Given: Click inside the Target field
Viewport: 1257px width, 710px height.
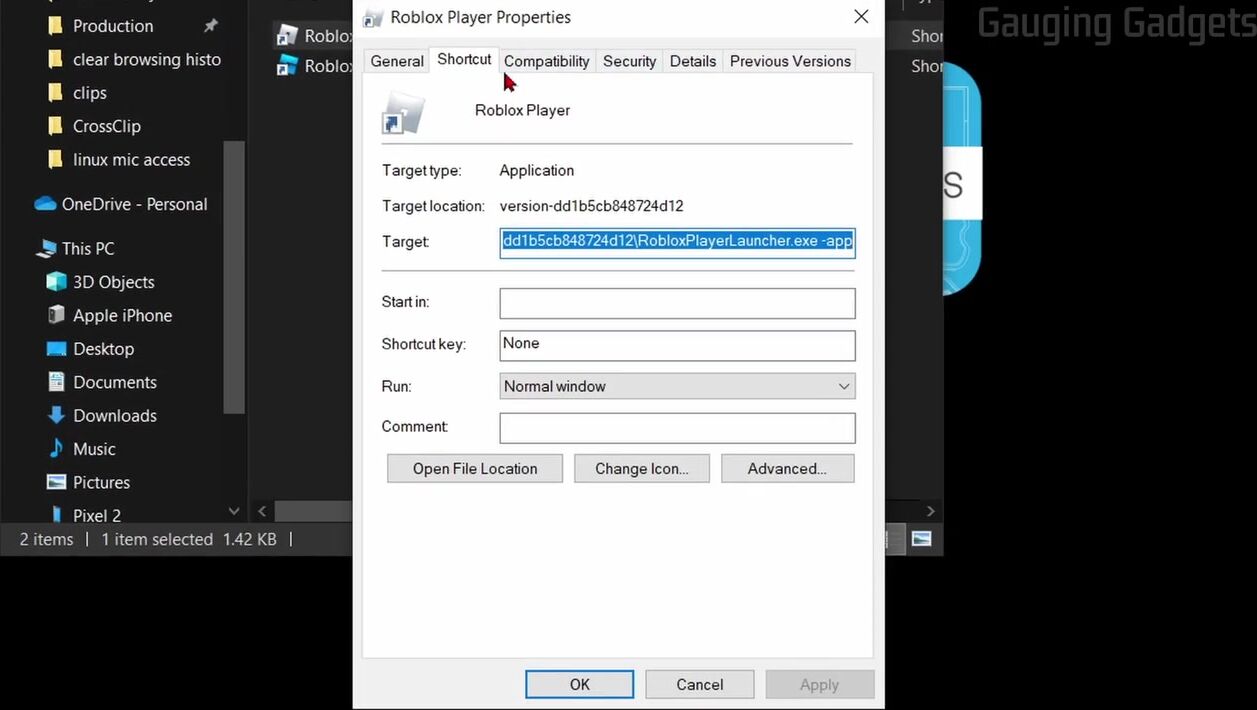Looking at the screenshot, I should [x=677, y=243].
